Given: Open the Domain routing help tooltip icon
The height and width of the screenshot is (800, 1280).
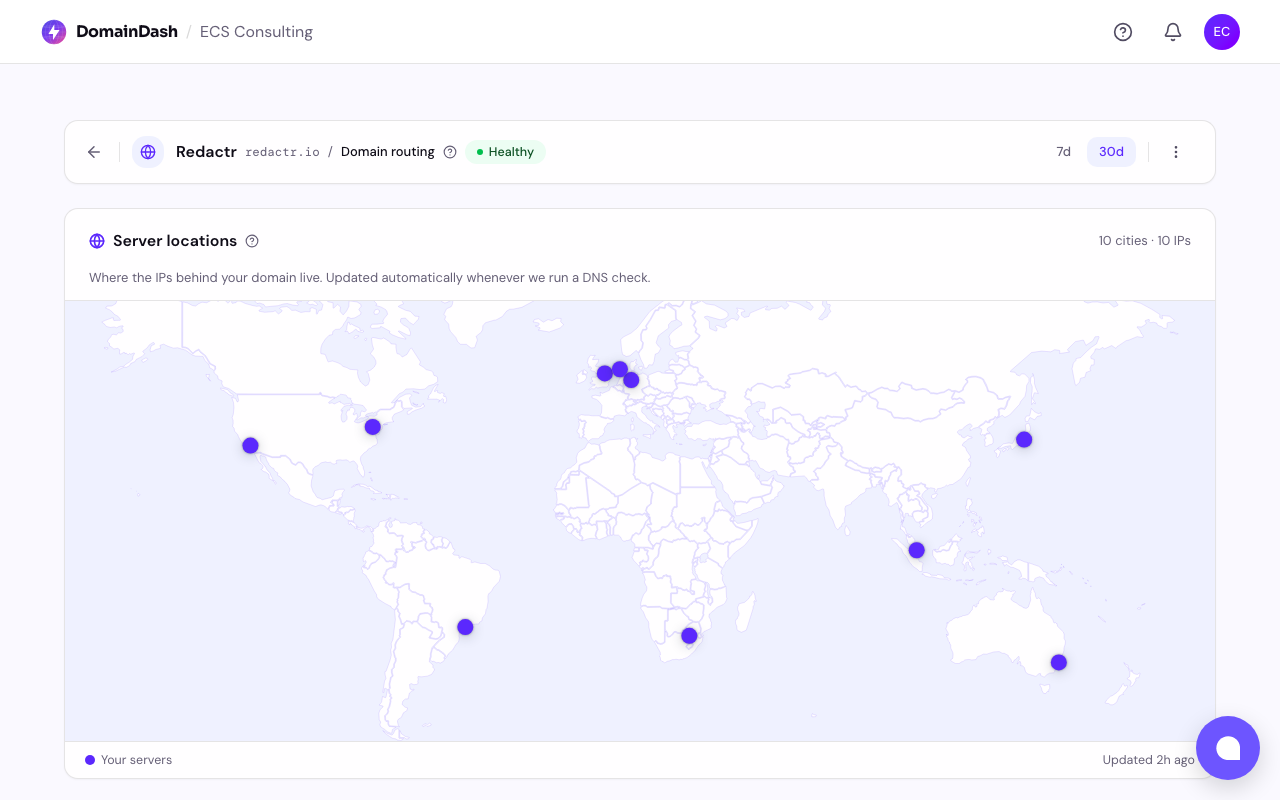Looking at the screenshot, I should 450,152.
